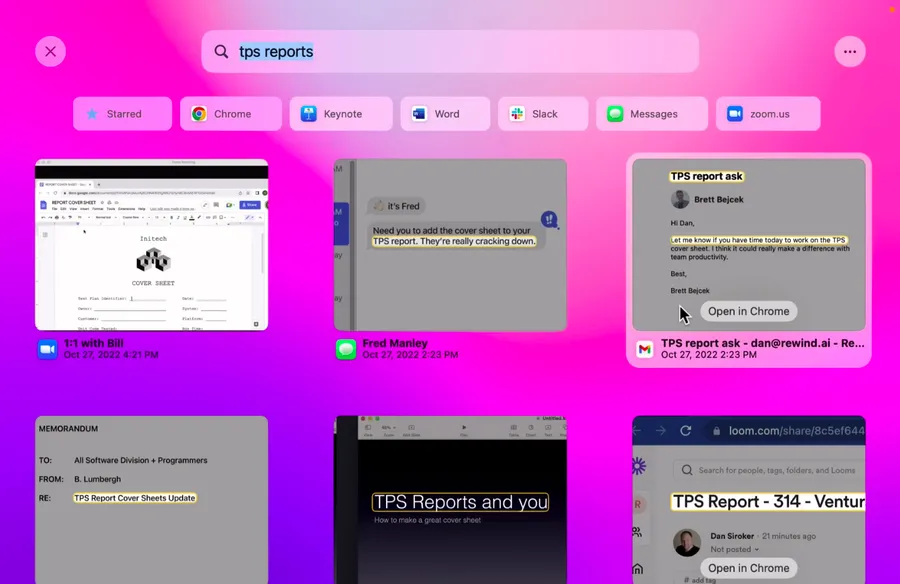This screenshot has width=900, height=584.
Task: Open the loom.com TPS Report thumbnail
Action: (748, 500)
